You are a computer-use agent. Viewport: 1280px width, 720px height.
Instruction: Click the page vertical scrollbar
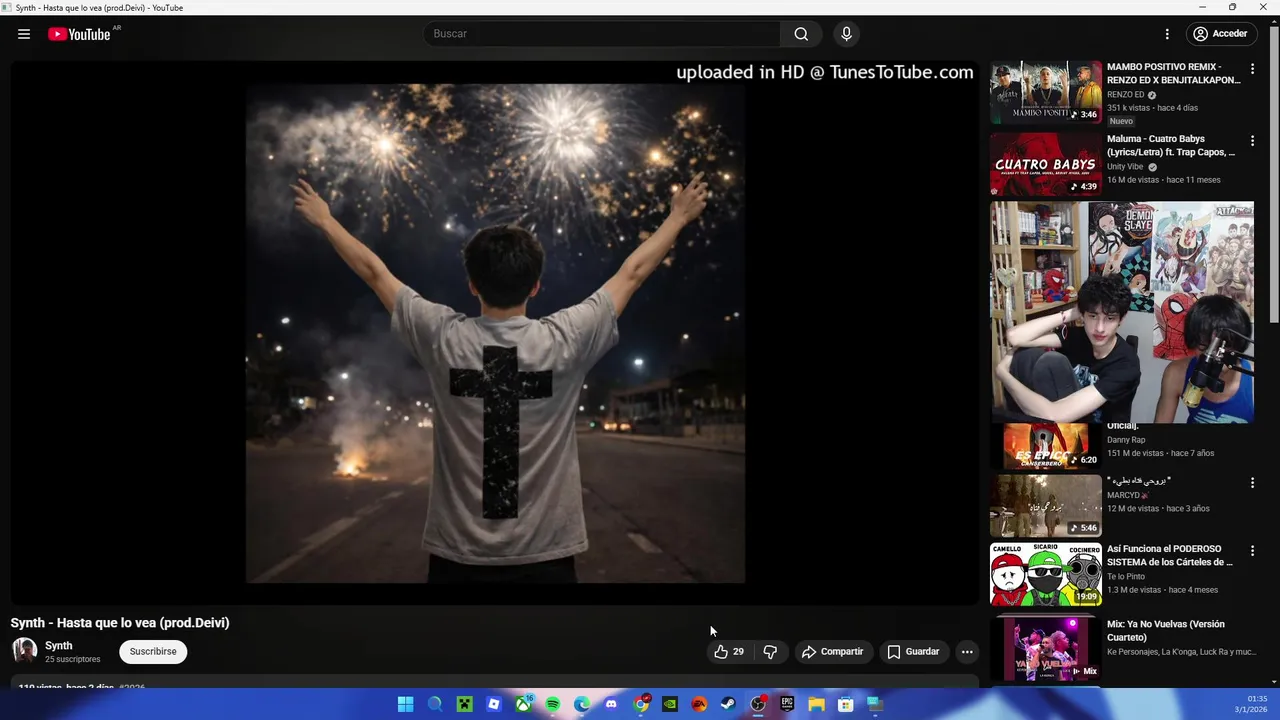(1274, 175)
